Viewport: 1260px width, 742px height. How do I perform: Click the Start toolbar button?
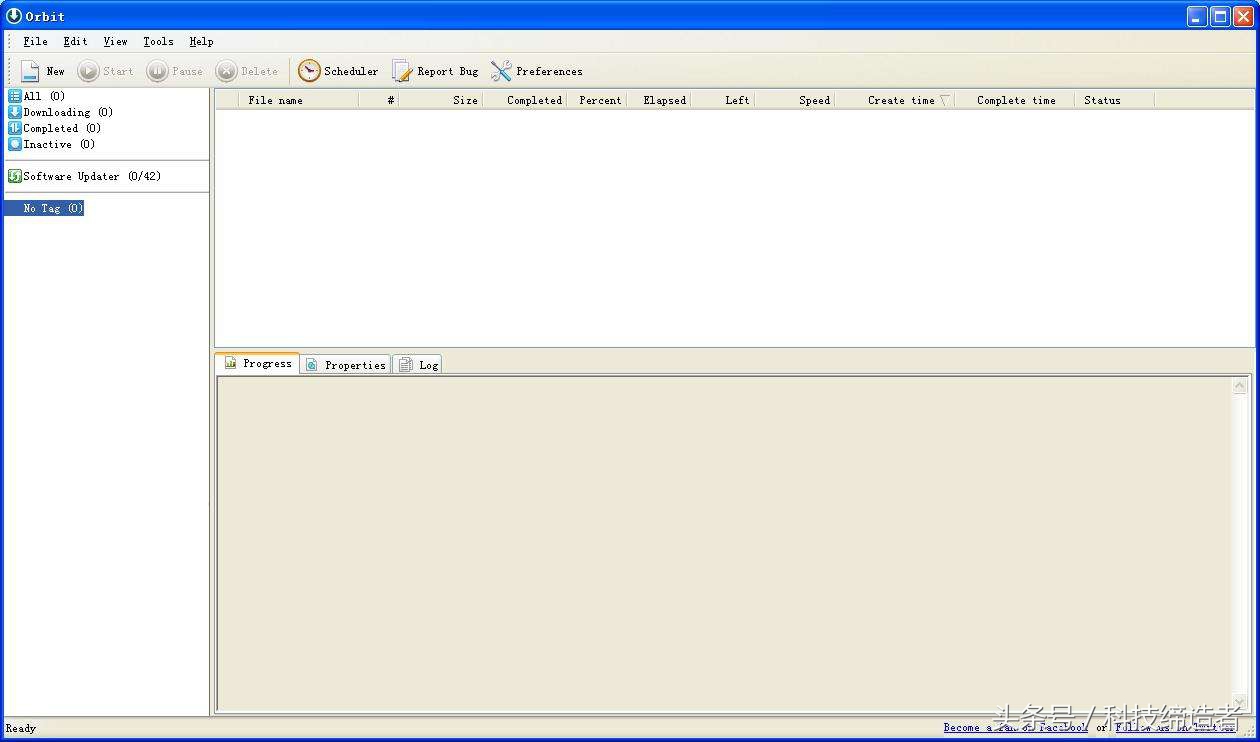[105, 71]
